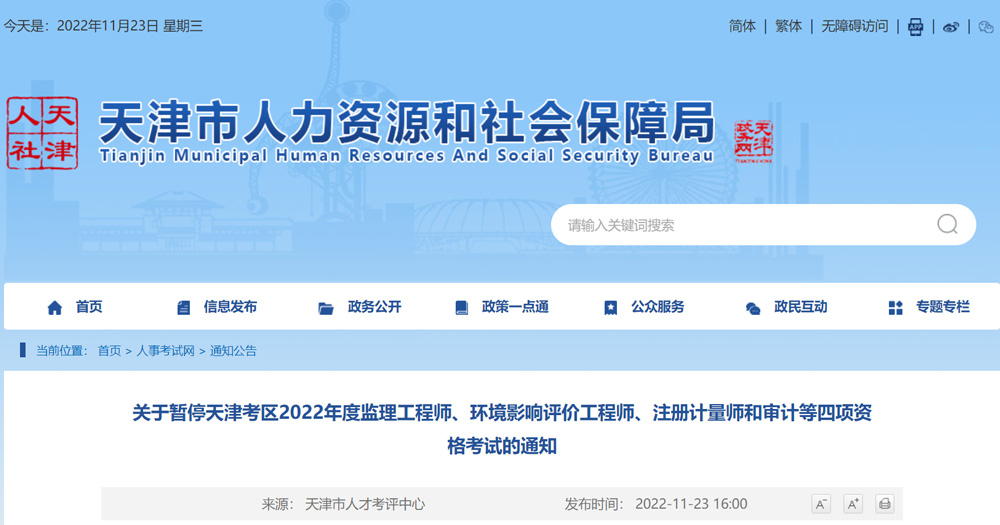1000x525 pixels.
Task: Go to 首页 in the breadcrumb
Action: click(x=109, y=350)
